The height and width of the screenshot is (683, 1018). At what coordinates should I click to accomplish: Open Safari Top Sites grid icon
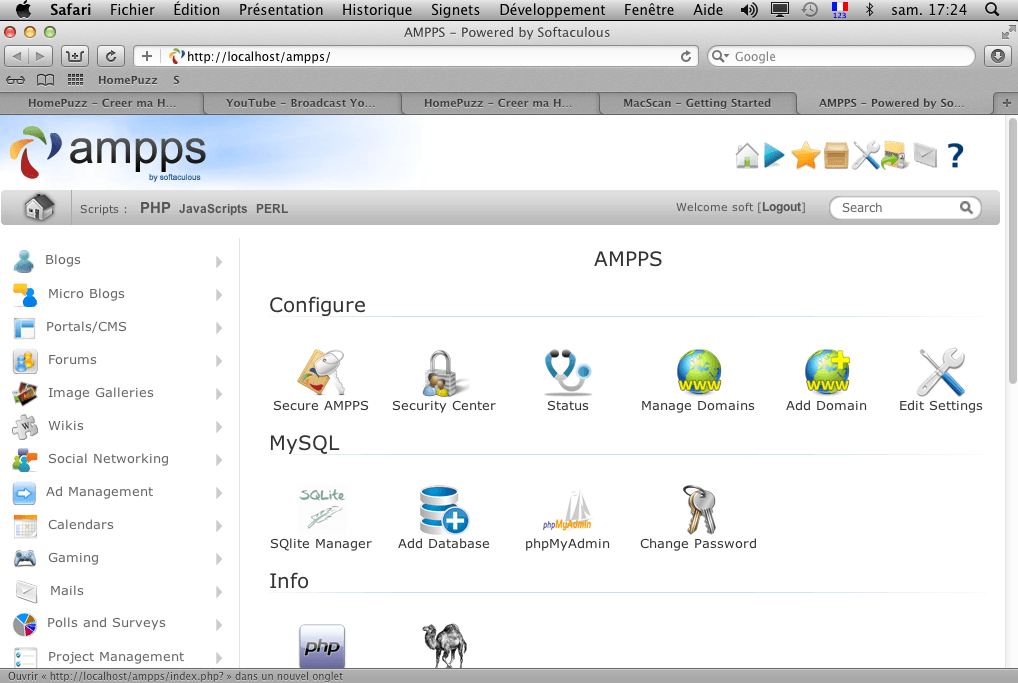[x=75, y=80]
